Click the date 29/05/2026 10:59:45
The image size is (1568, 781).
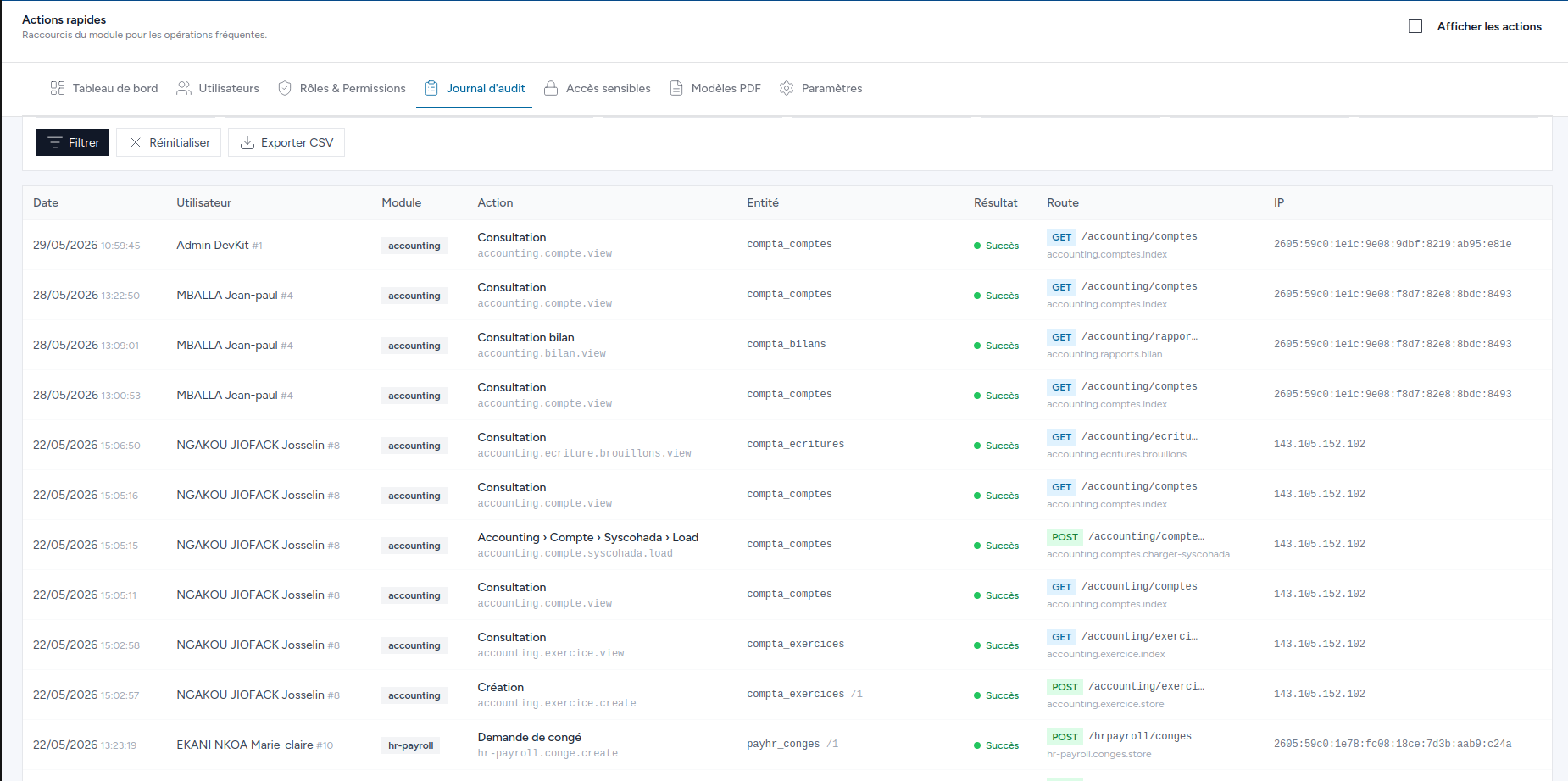pos(86,245)
